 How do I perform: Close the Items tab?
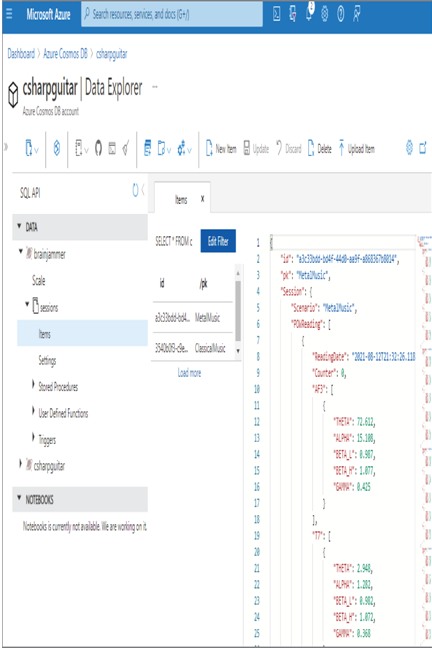(x=202, y=199)
